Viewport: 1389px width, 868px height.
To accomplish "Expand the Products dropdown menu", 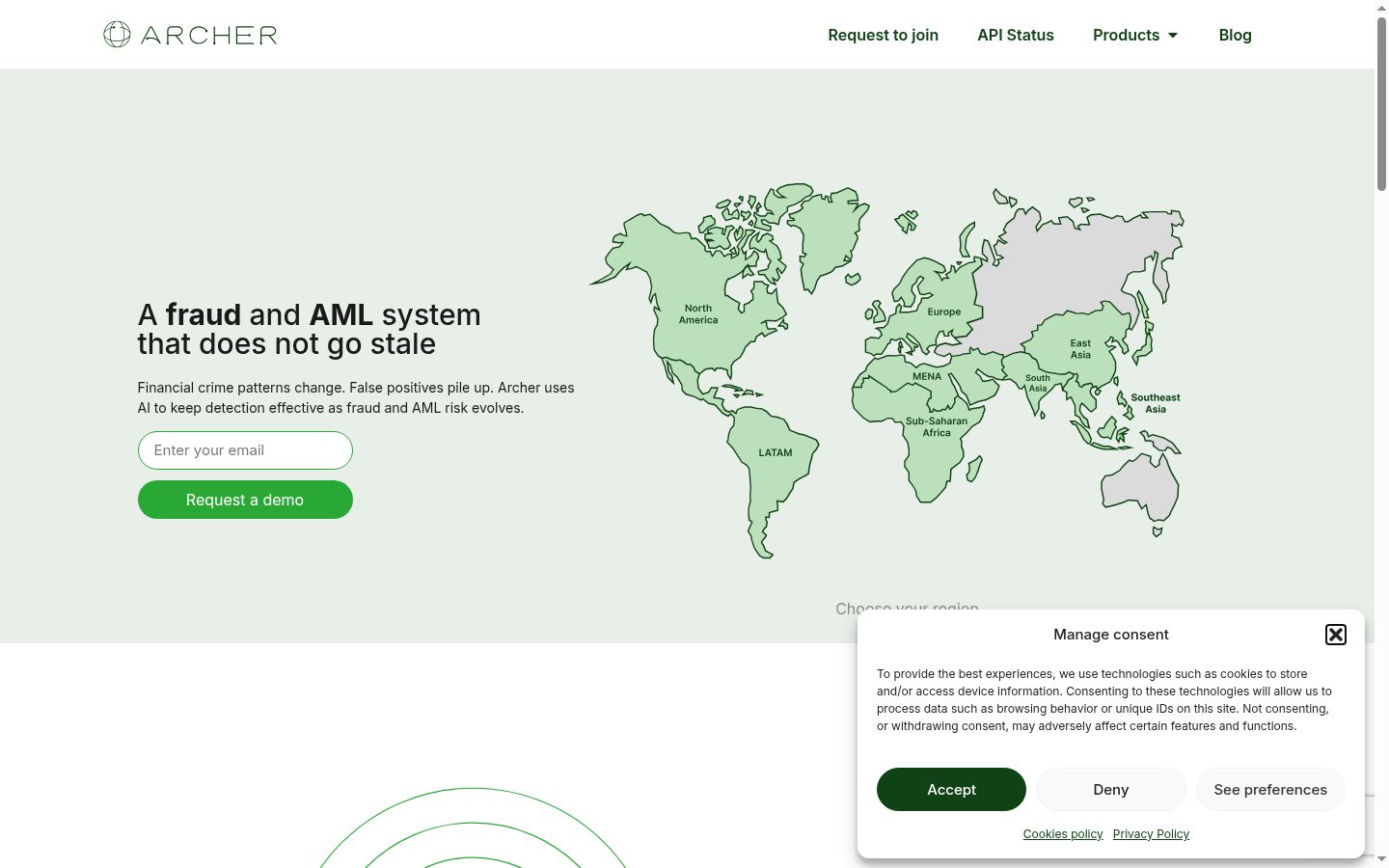I will coord(1135,35).
